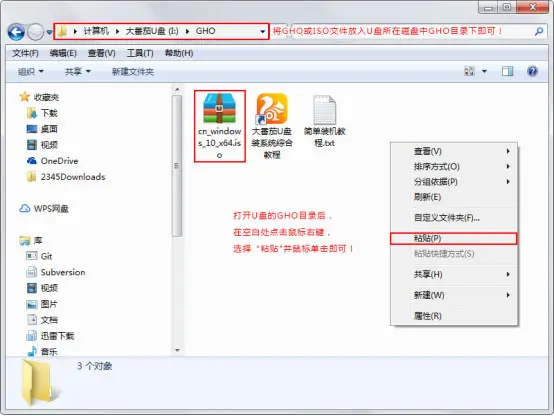
Task: Click the OneDrive cloud icon
Action: click(x=32, y=161)
